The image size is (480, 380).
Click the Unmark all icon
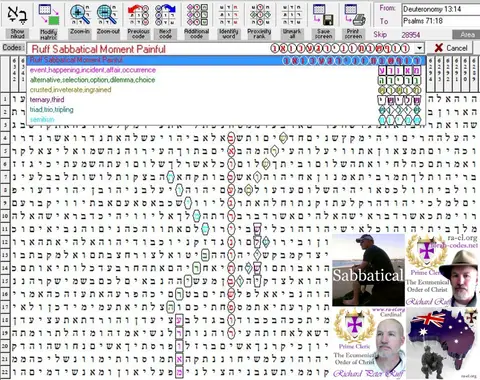tap(291, 15)
